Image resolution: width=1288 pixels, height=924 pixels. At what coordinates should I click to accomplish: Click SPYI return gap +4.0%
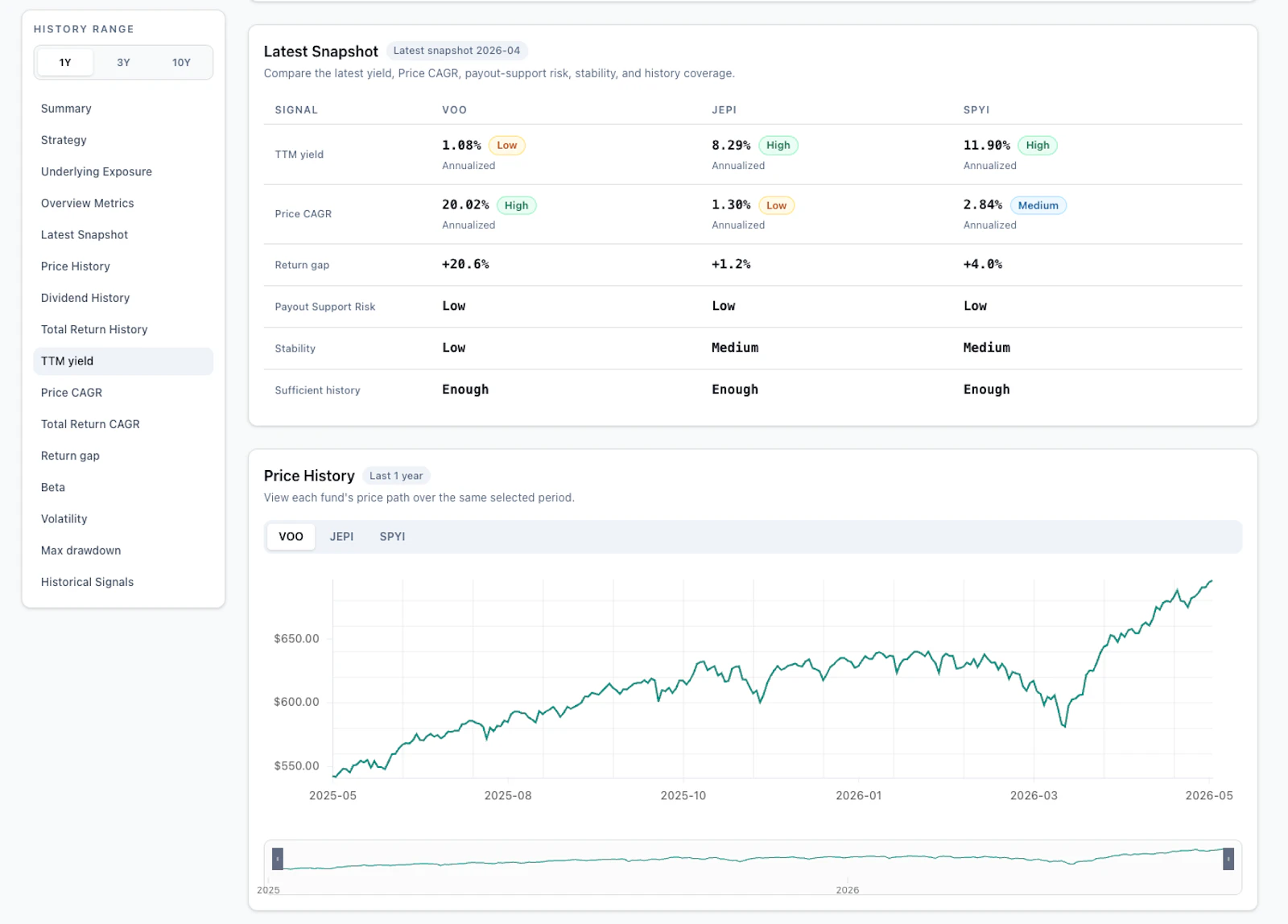click(x=983, y=265)
